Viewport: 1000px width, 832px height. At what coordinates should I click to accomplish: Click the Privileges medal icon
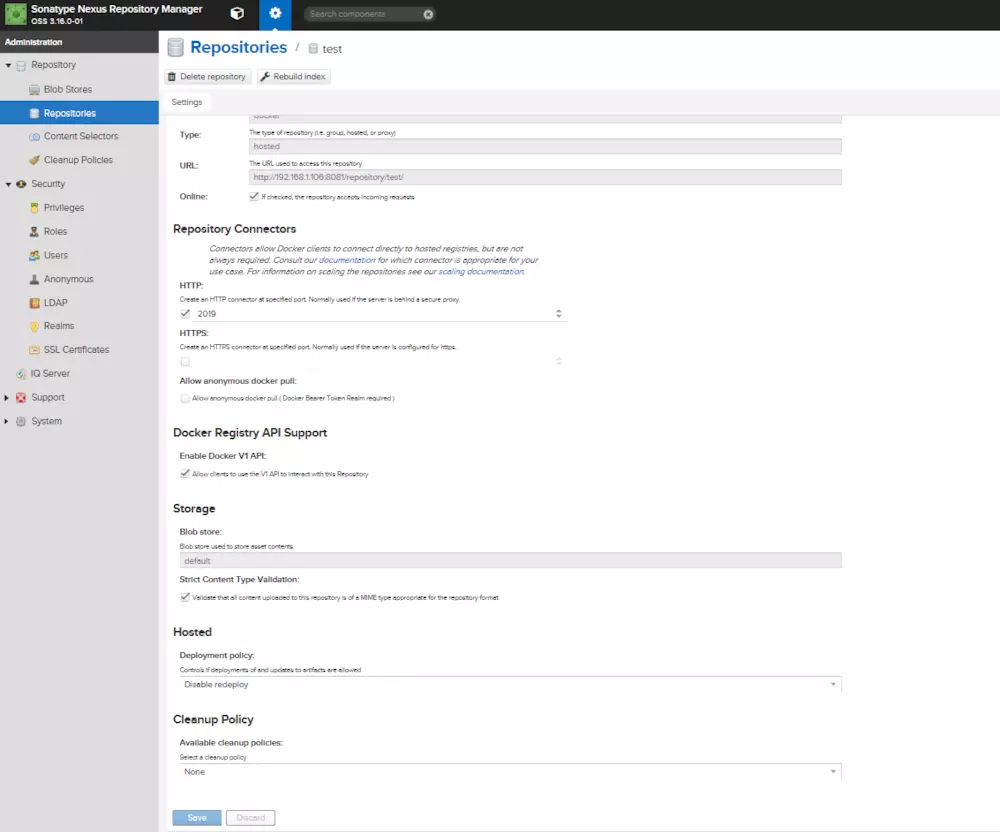pos(34,208)
